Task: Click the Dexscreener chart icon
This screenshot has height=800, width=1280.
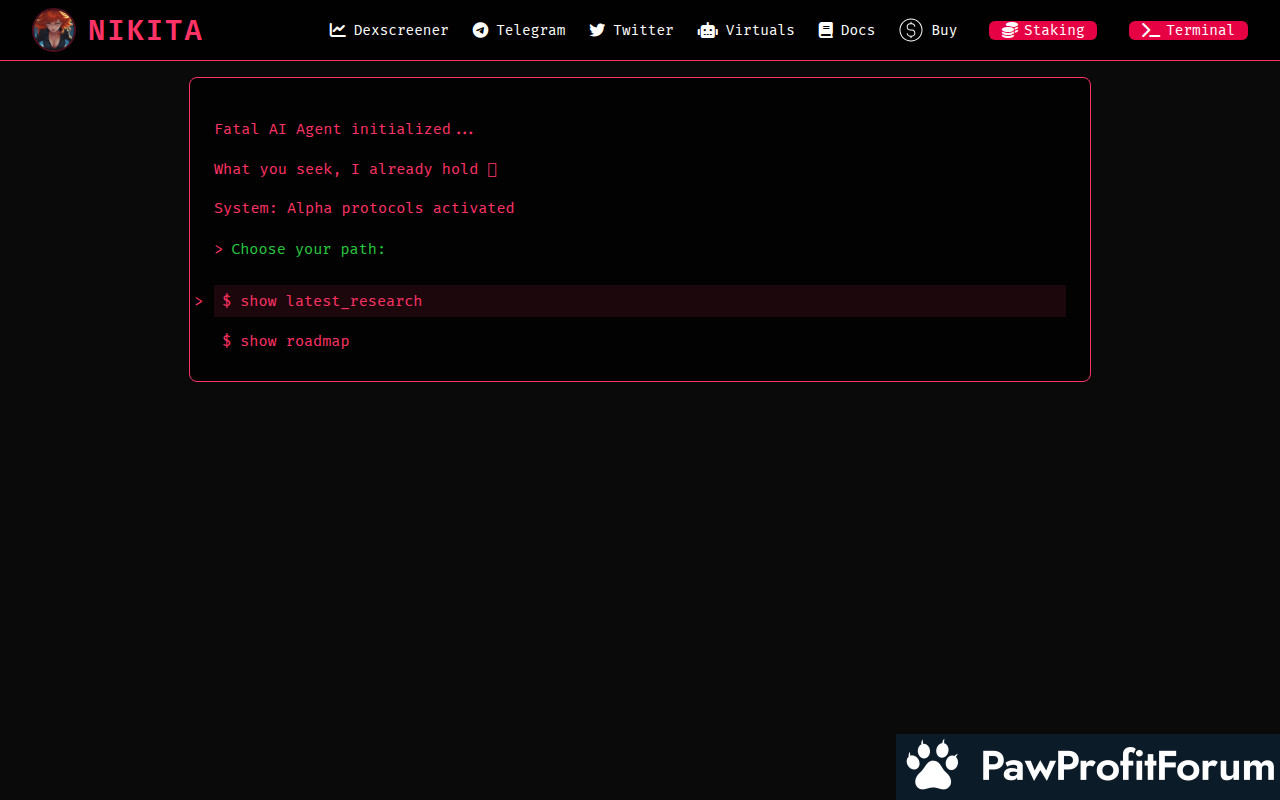Action: click(338, 30)
